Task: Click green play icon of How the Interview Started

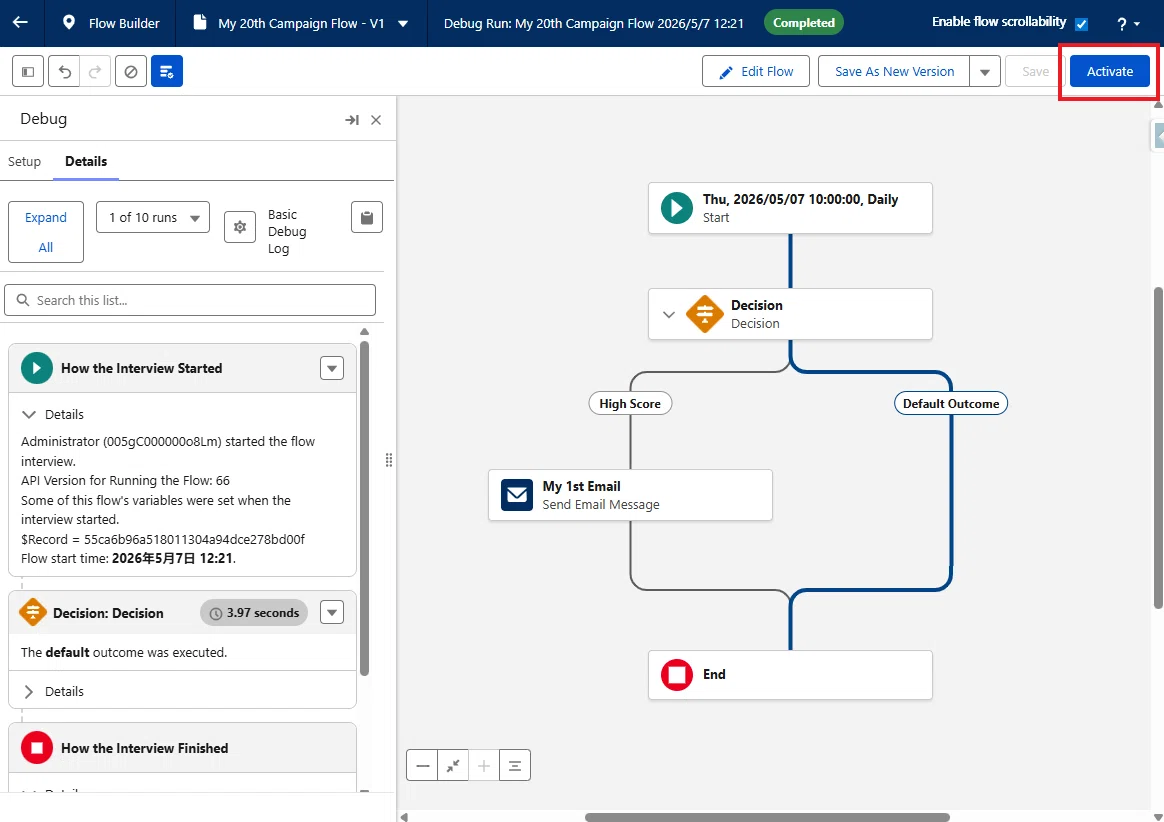Action: point(36,368)
